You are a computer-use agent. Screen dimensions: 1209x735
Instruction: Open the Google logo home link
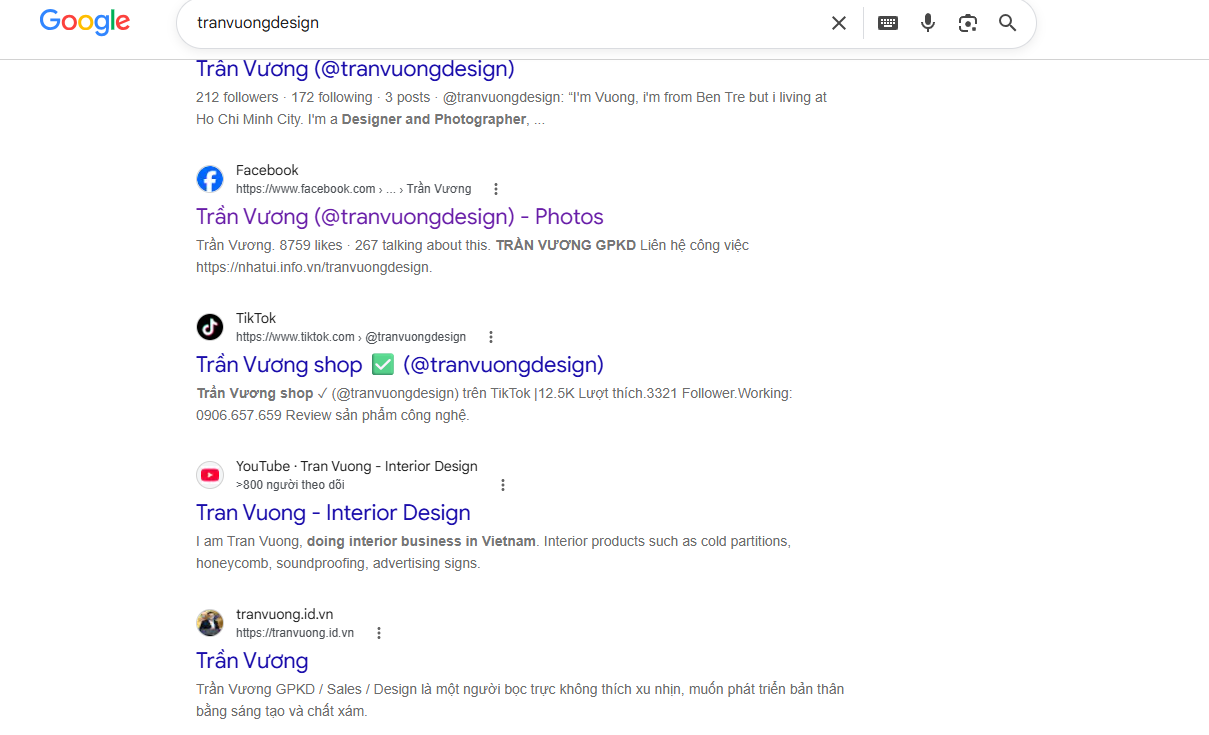(x=85, y=22)
